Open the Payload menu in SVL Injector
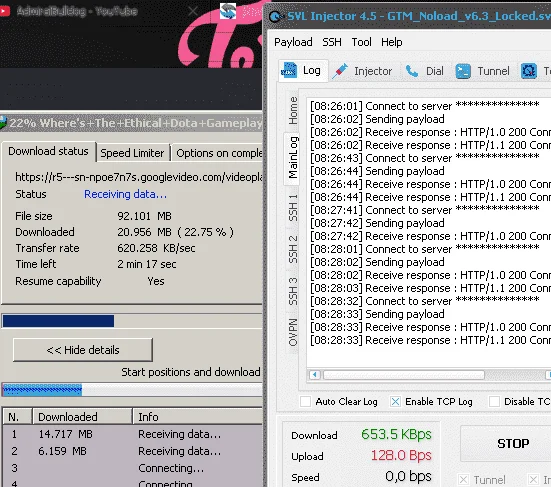The height and width of the screenshot is (487, 551). (293, 42)
